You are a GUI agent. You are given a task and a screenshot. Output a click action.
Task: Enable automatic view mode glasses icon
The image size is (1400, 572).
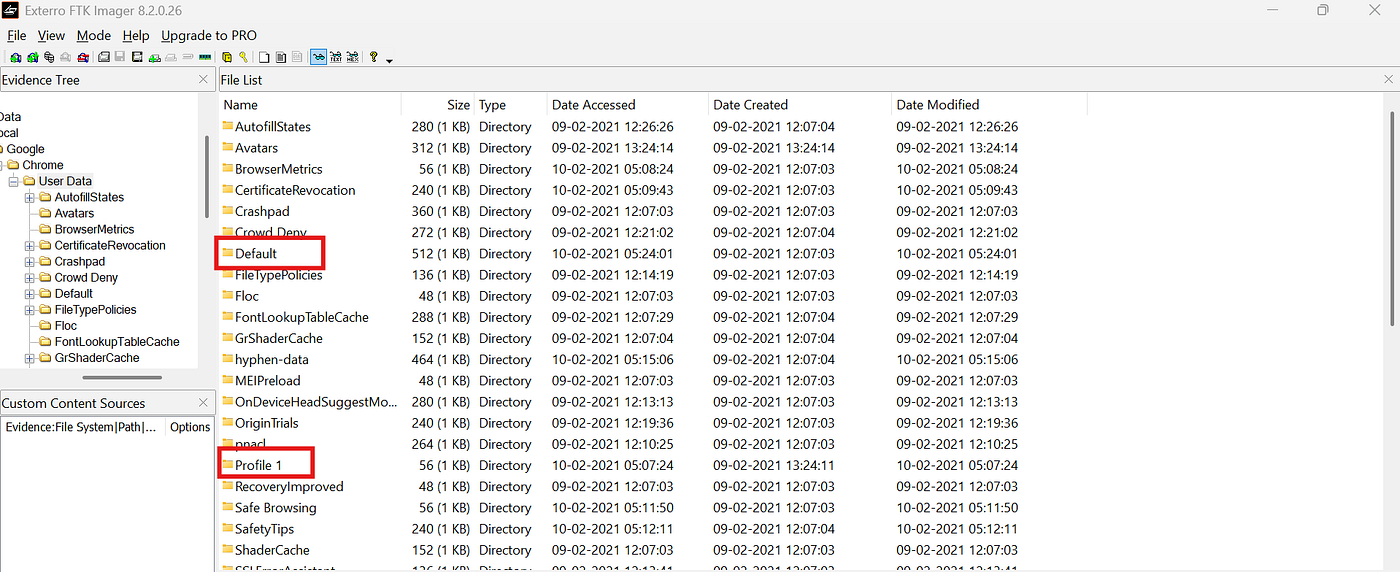tap(319, 57)
